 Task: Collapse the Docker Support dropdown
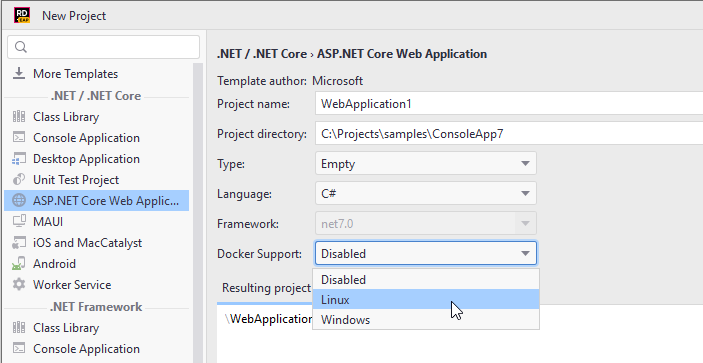[425, 254]
